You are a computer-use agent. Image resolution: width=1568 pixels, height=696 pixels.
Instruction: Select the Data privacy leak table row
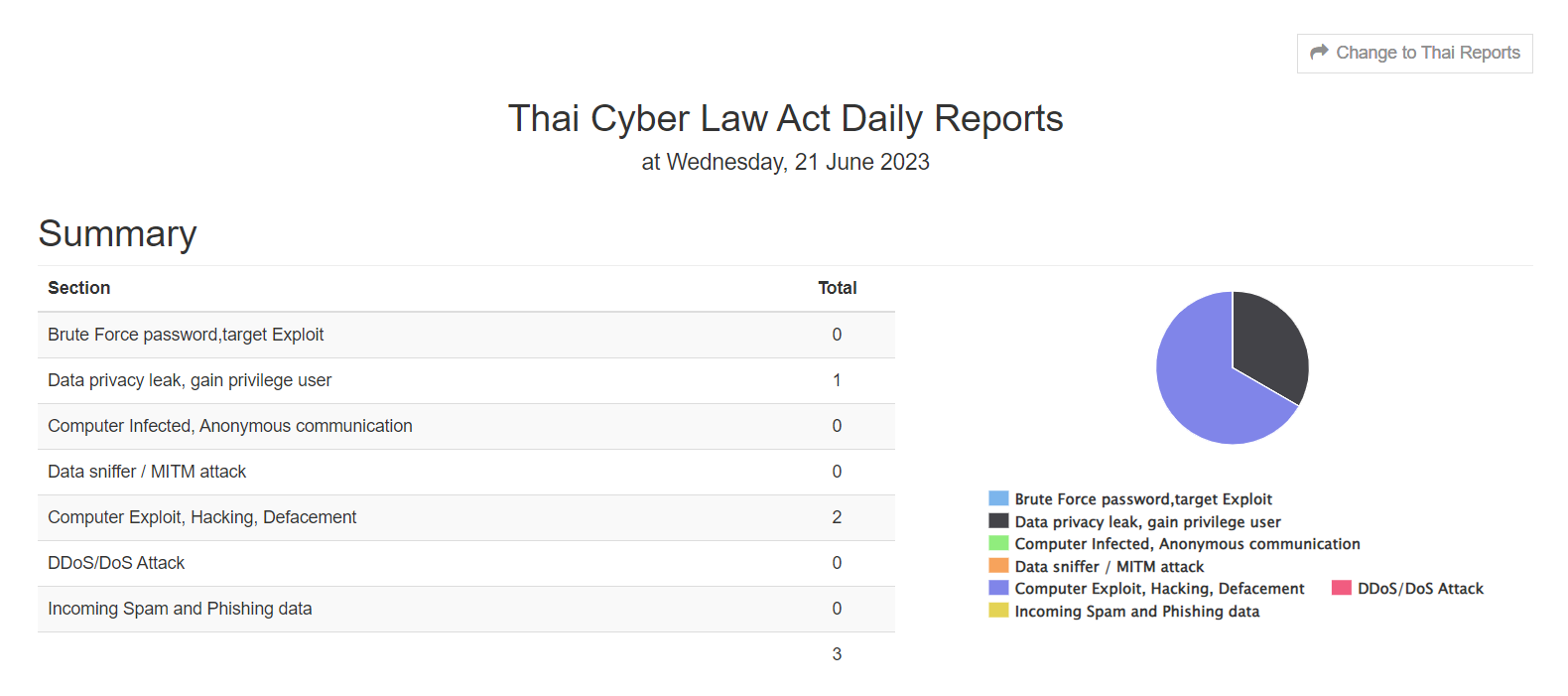click(x=465, y=380)
